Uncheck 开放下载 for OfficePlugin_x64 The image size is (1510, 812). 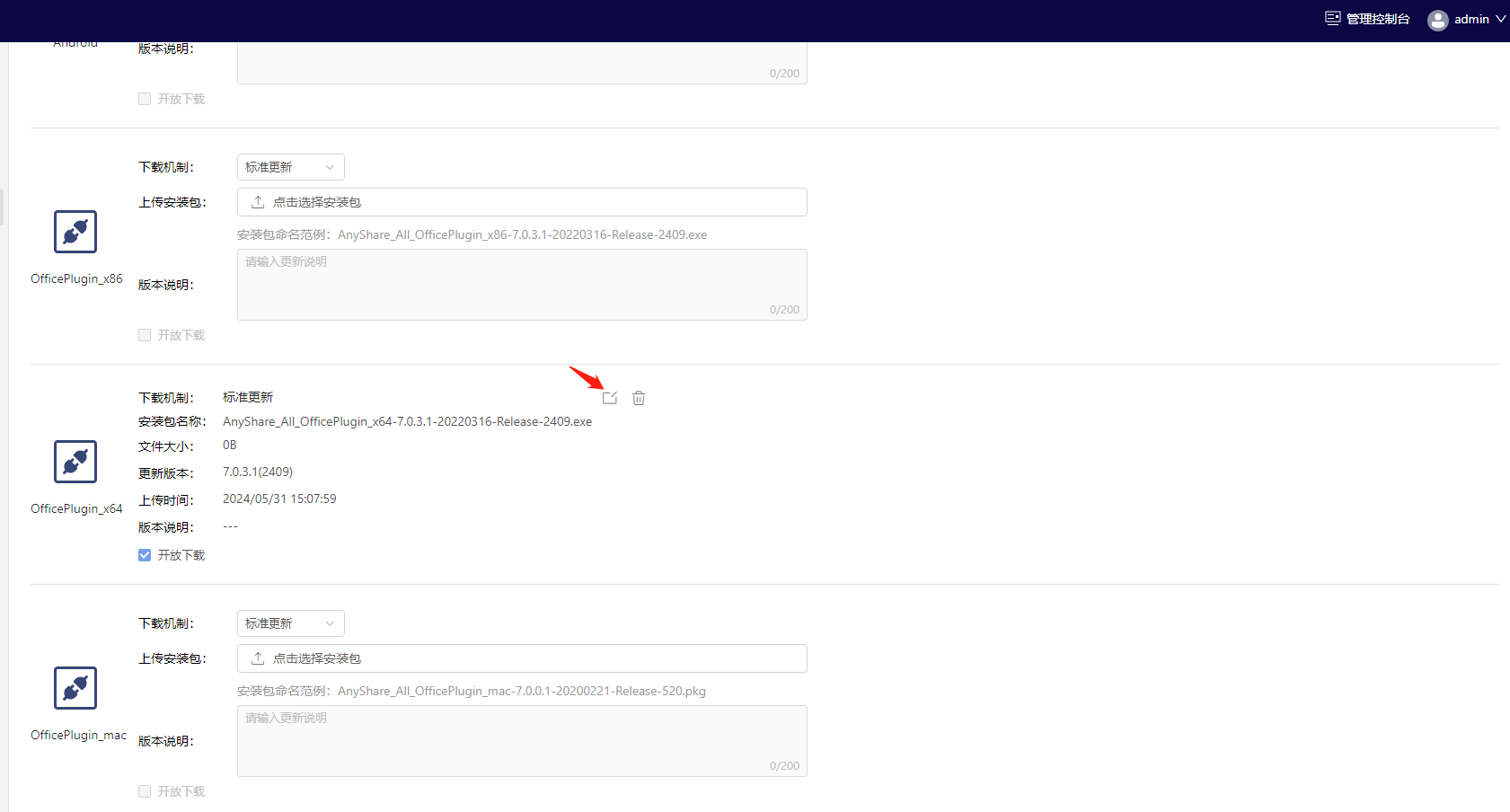pyautogui.click(x=145, y=555)
